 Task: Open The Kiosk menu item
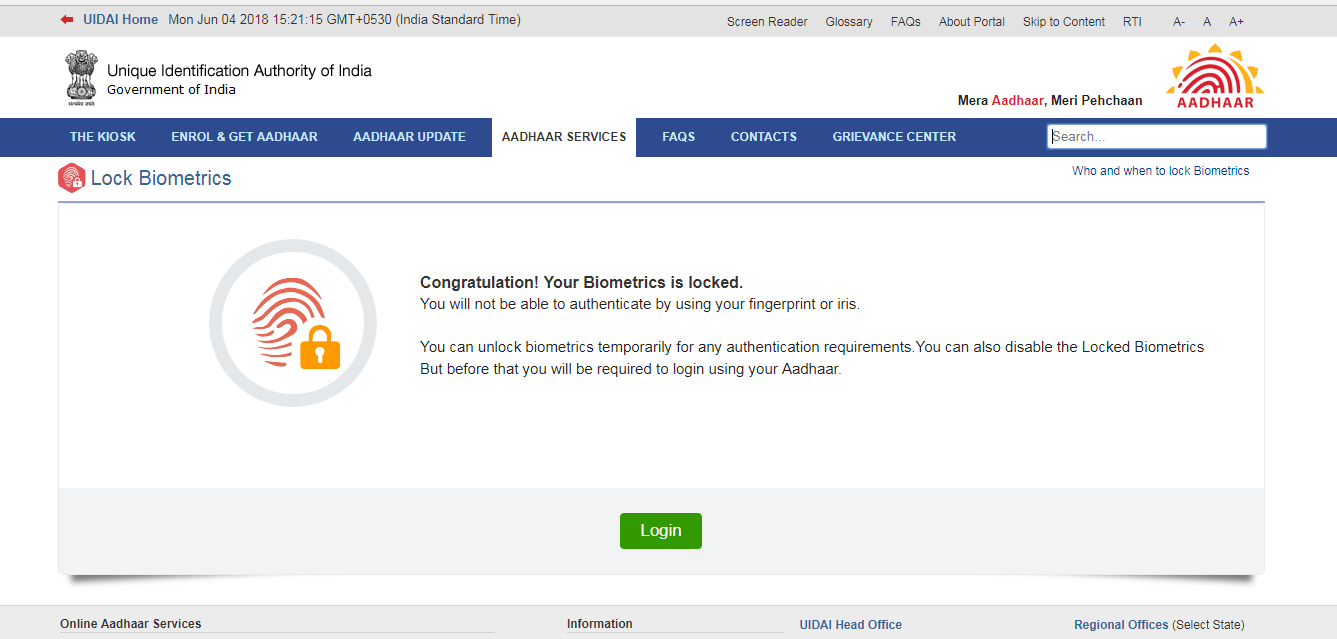click(103, 137)
